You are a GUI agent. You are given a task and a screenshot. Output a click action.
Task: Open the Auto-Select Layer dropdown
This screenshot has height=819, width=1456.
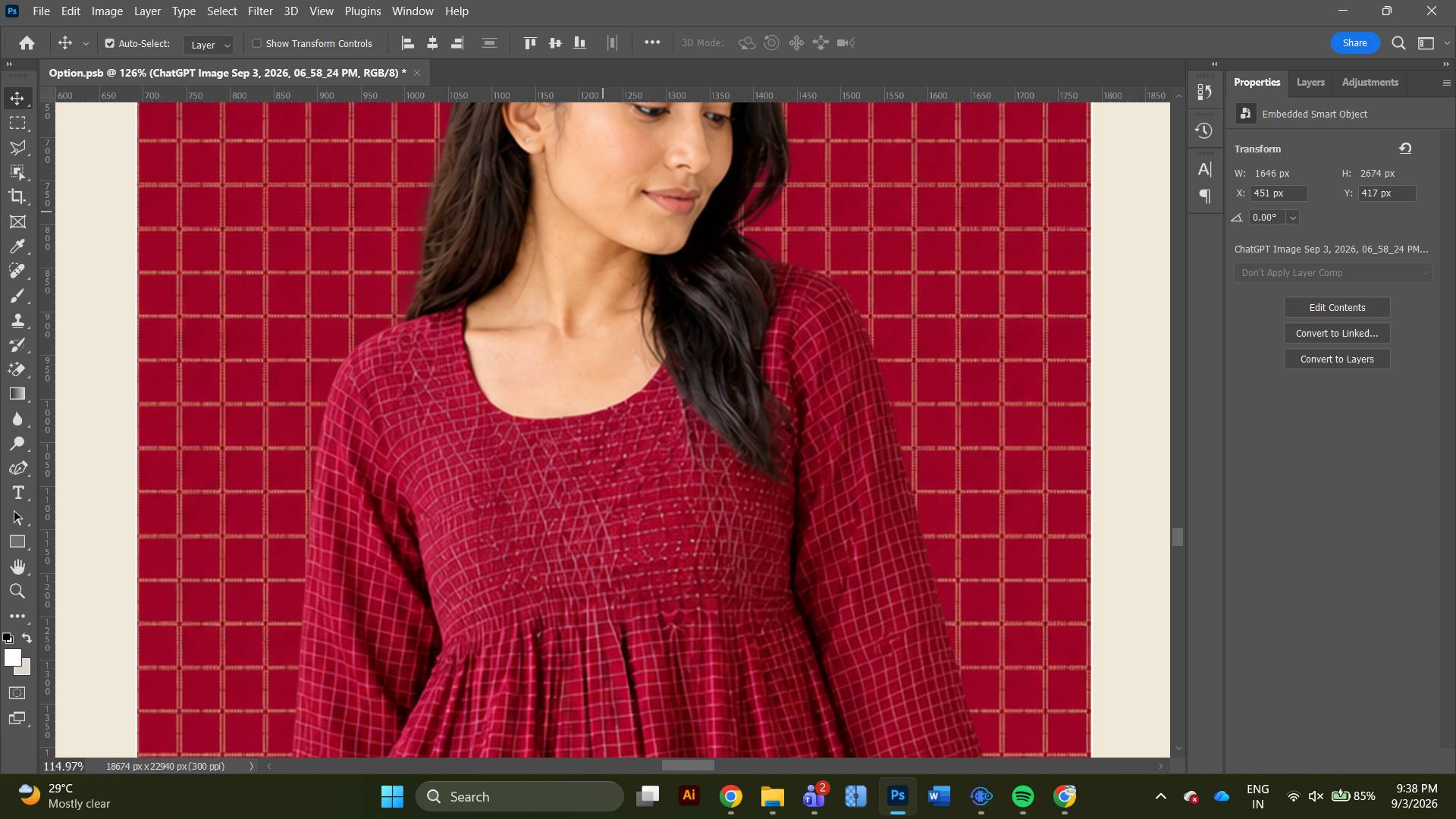click(x=209, y=45)
